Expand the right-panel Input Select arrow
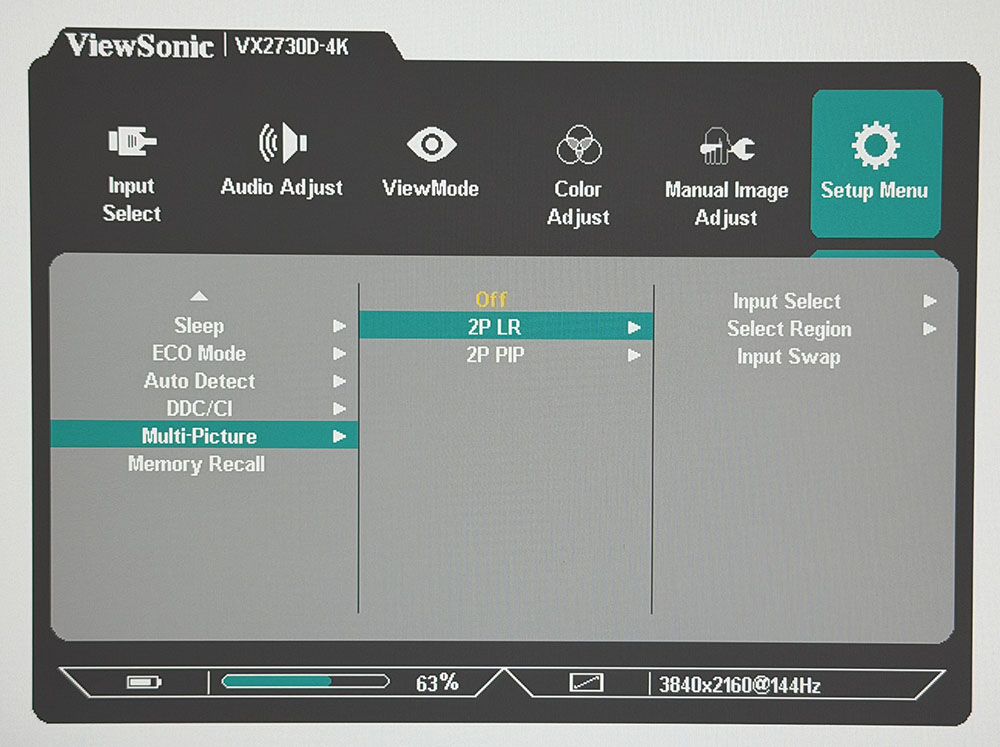Image resolution: width=1000 pixels, height=747 pixels. 930,301
